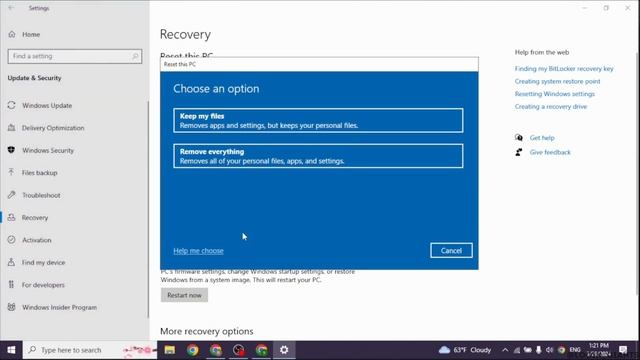The image size is (640, 360).
Task: Open the notification center icon
Action: point(623,350)
